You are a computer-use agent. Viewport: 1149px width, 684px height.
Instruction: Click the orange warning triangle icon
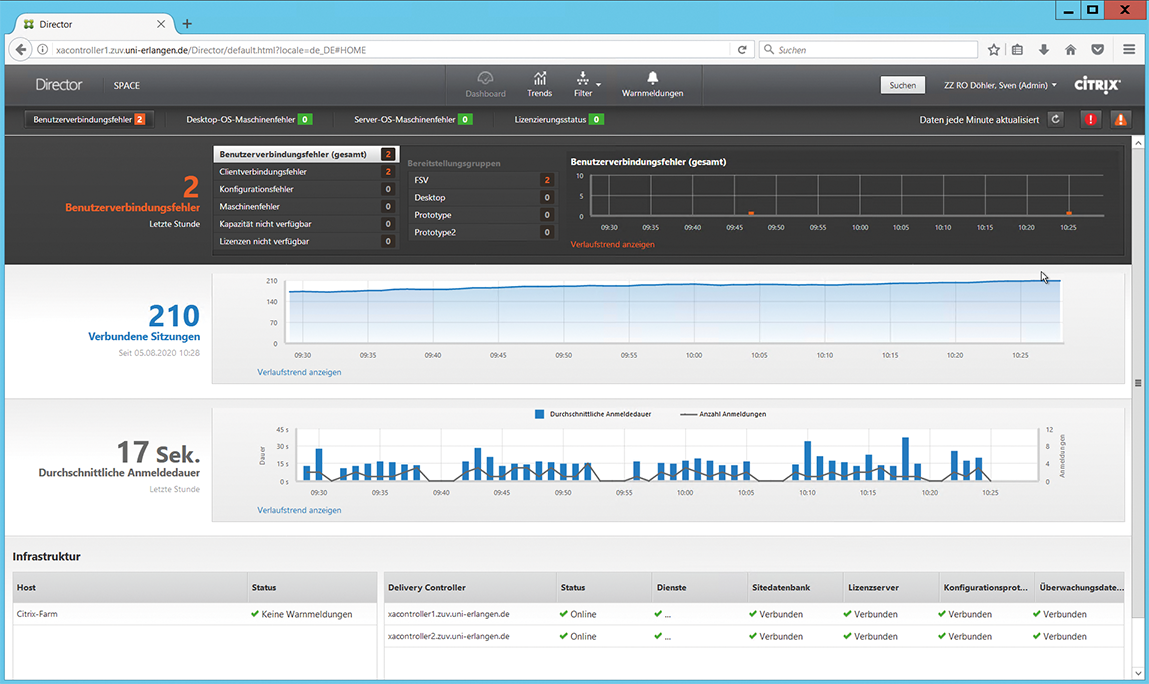pos(1120,119)
